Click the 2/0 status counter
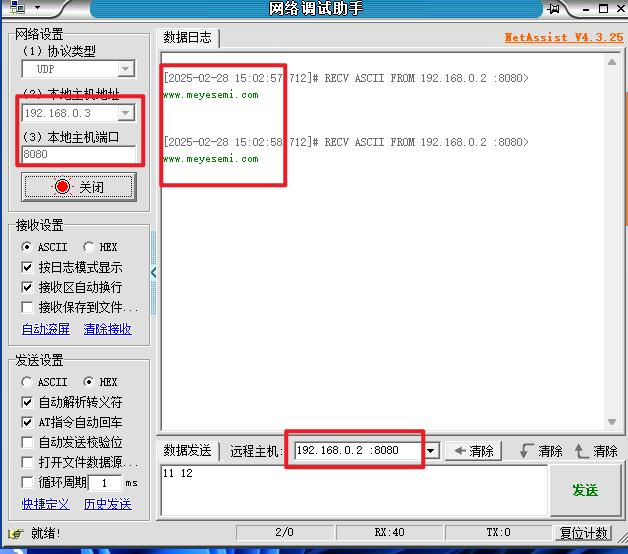This screenshot has height=554, width=628. coord(284,532)
